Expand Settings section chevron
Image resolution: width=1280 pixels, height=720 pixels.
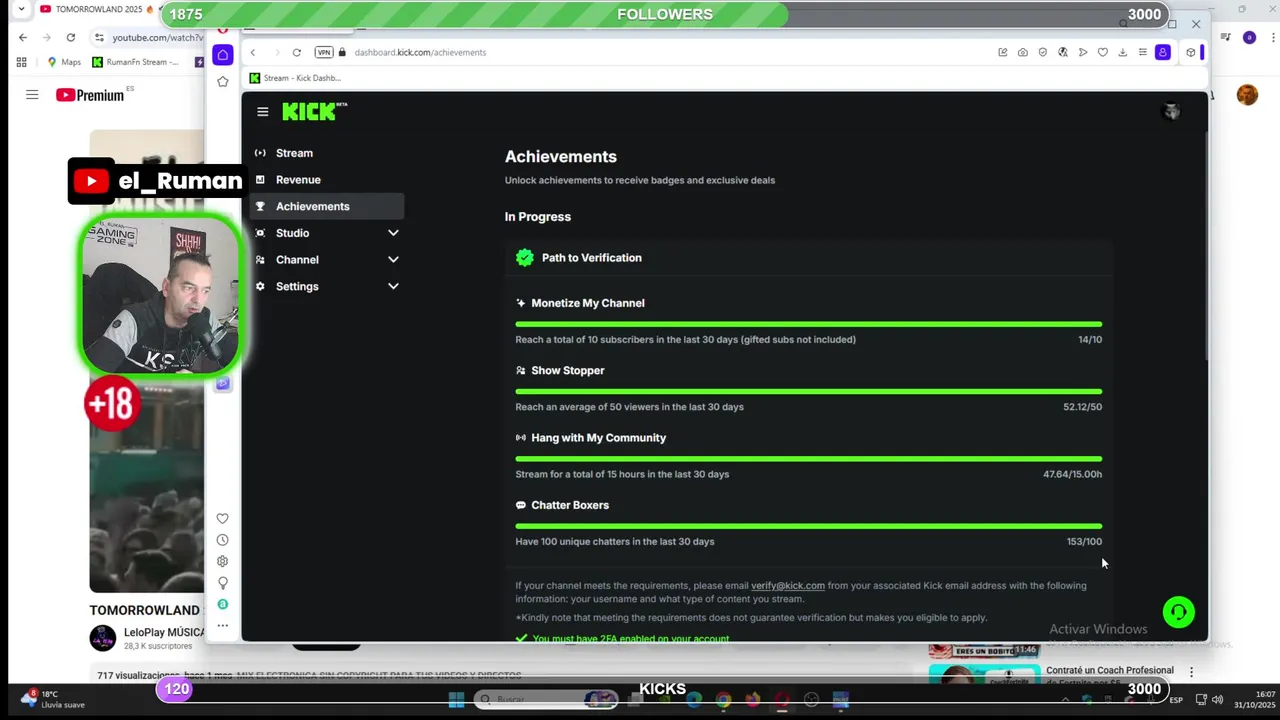(x=393, y=286)
